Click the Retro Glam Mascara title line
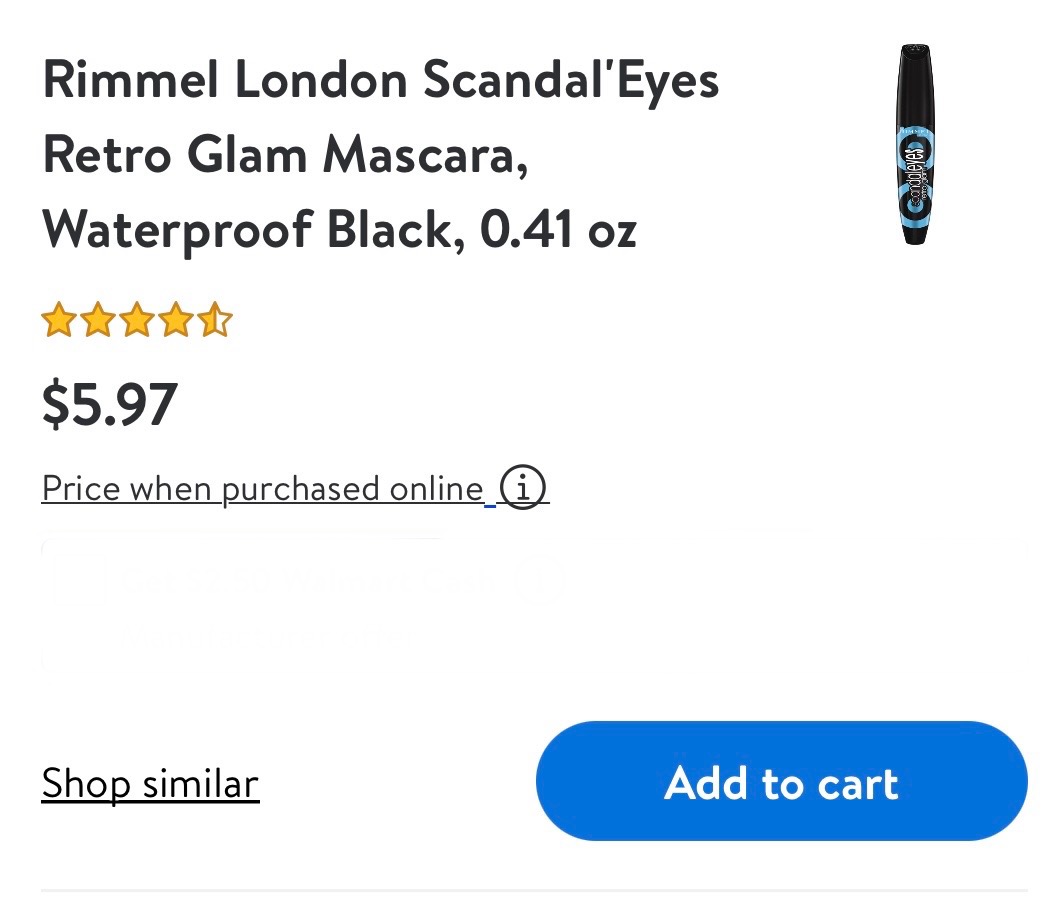The image size is (1063, 900). pos(285,156)
